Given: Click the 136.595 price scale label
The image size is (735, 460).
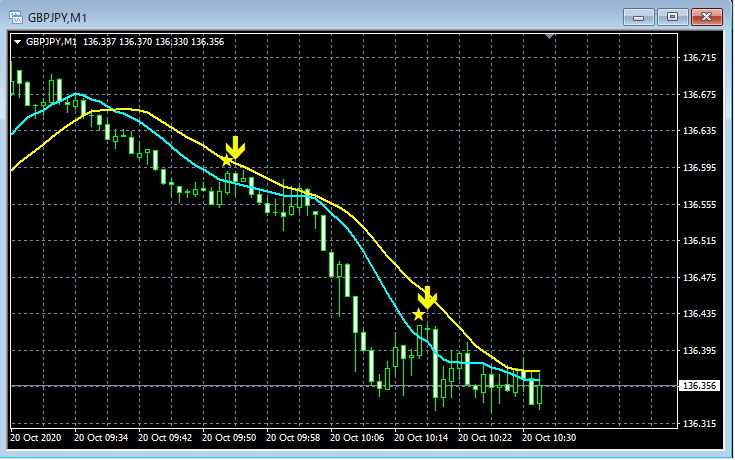Looking at the screenshot, I should [699, 168].
